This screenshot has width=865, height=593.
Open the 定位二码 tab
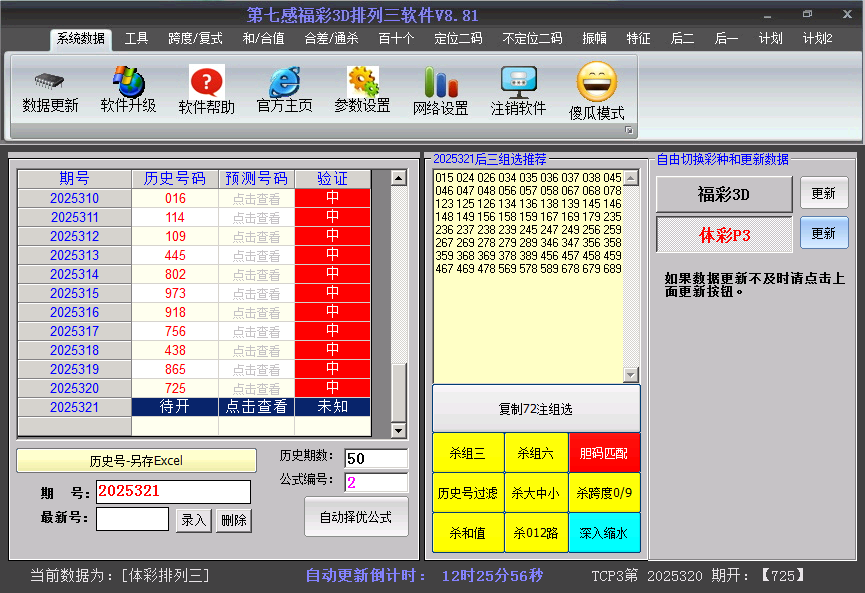tap(458, 39)
